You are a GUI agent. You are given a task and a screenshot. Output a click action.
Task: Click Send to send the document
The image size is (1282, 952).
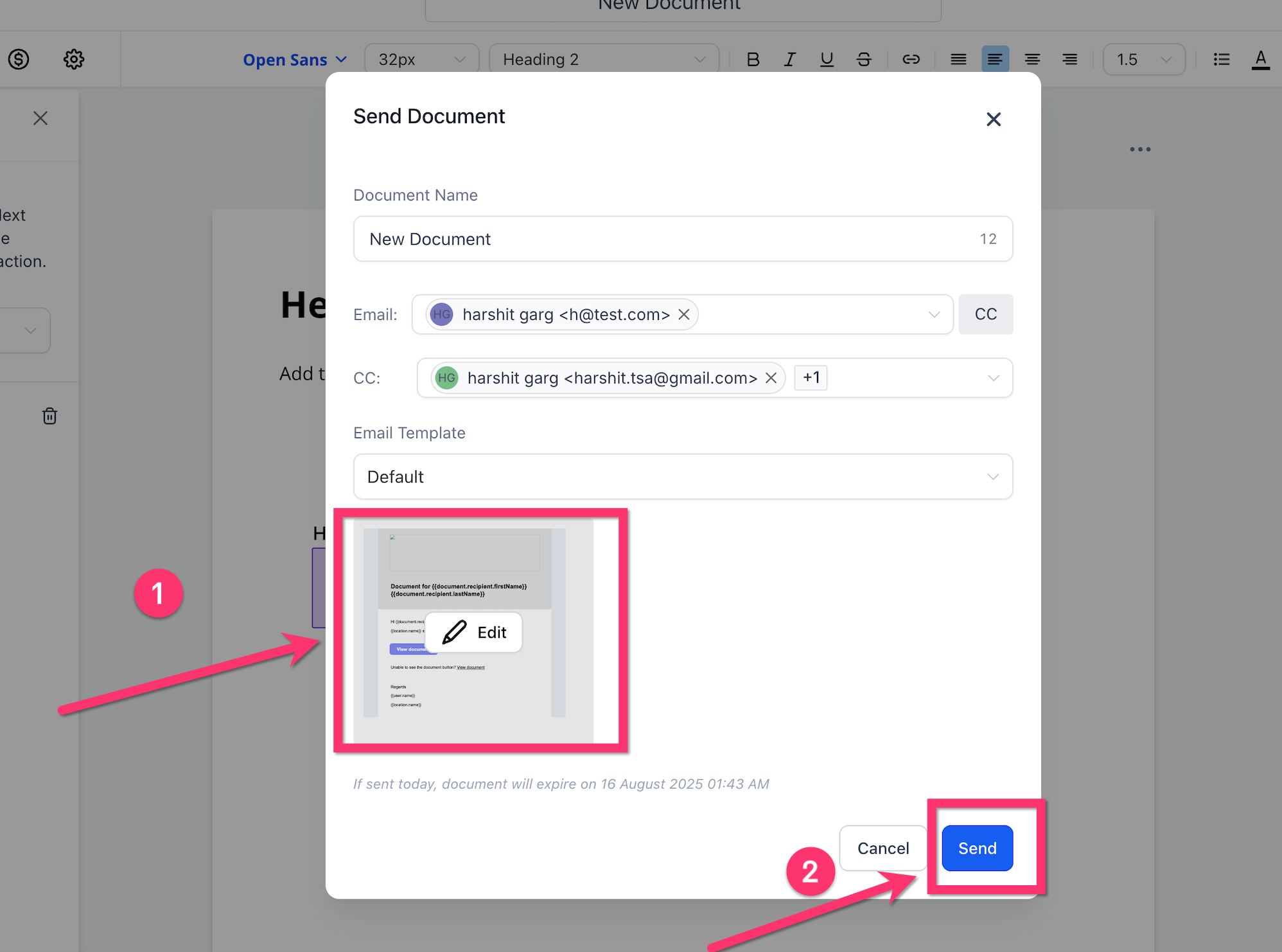tap(976, 848)
